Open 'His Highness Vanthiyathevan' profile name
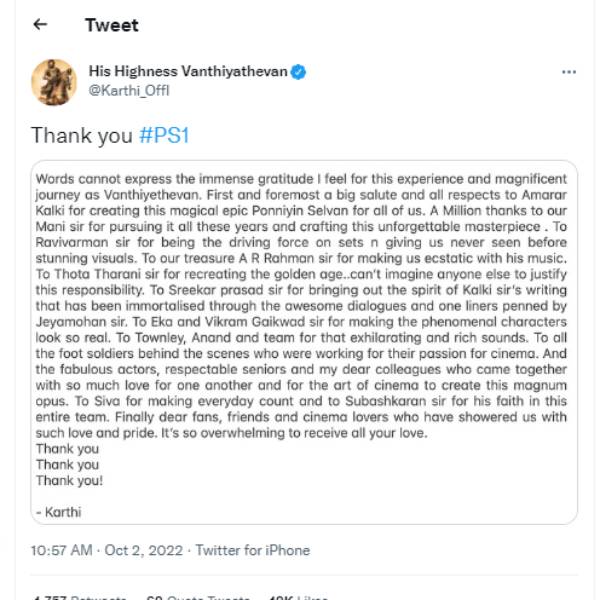Screen dimensions: 600x600 tap(187, 71)
